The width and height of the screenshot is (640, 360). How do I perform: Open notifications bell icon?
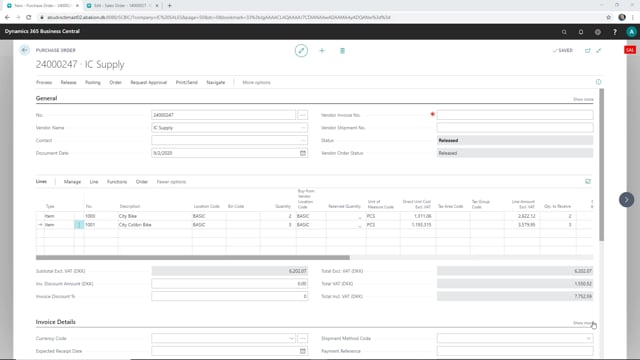click(x=581, y=32)
